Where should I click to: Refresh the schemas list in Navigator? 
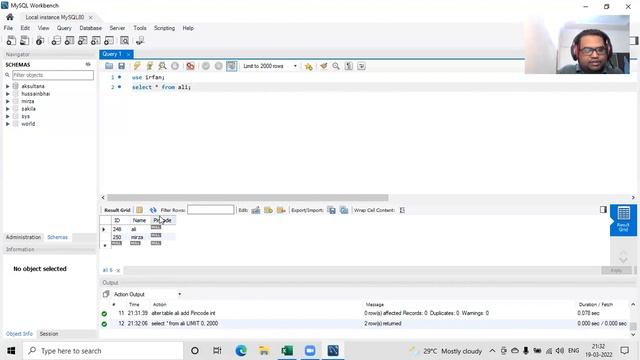point(88,64)
